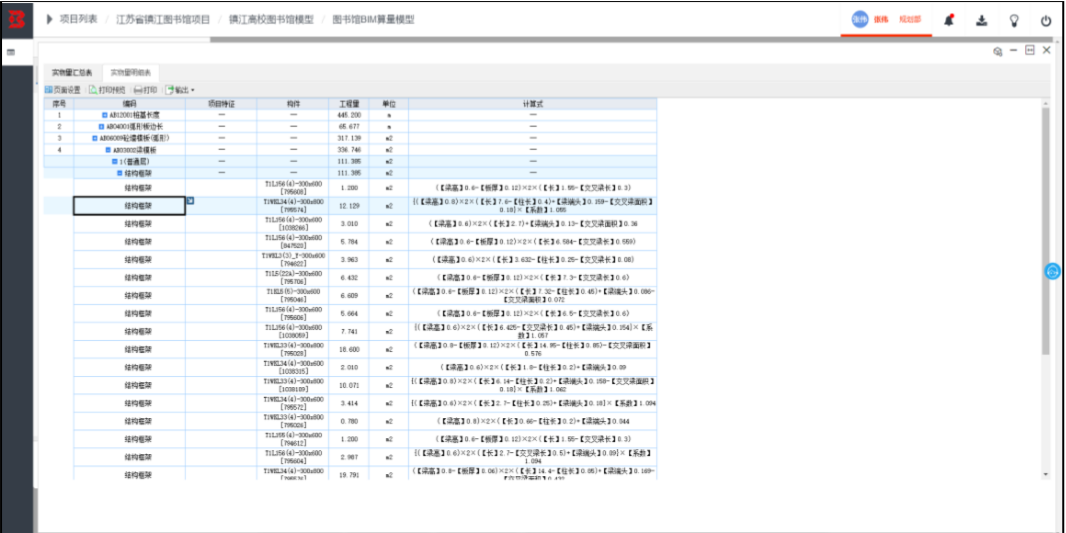Select the 19.791 quantity cell
The width and height of the screenshot is (1066, 533).
click(349, 474)
